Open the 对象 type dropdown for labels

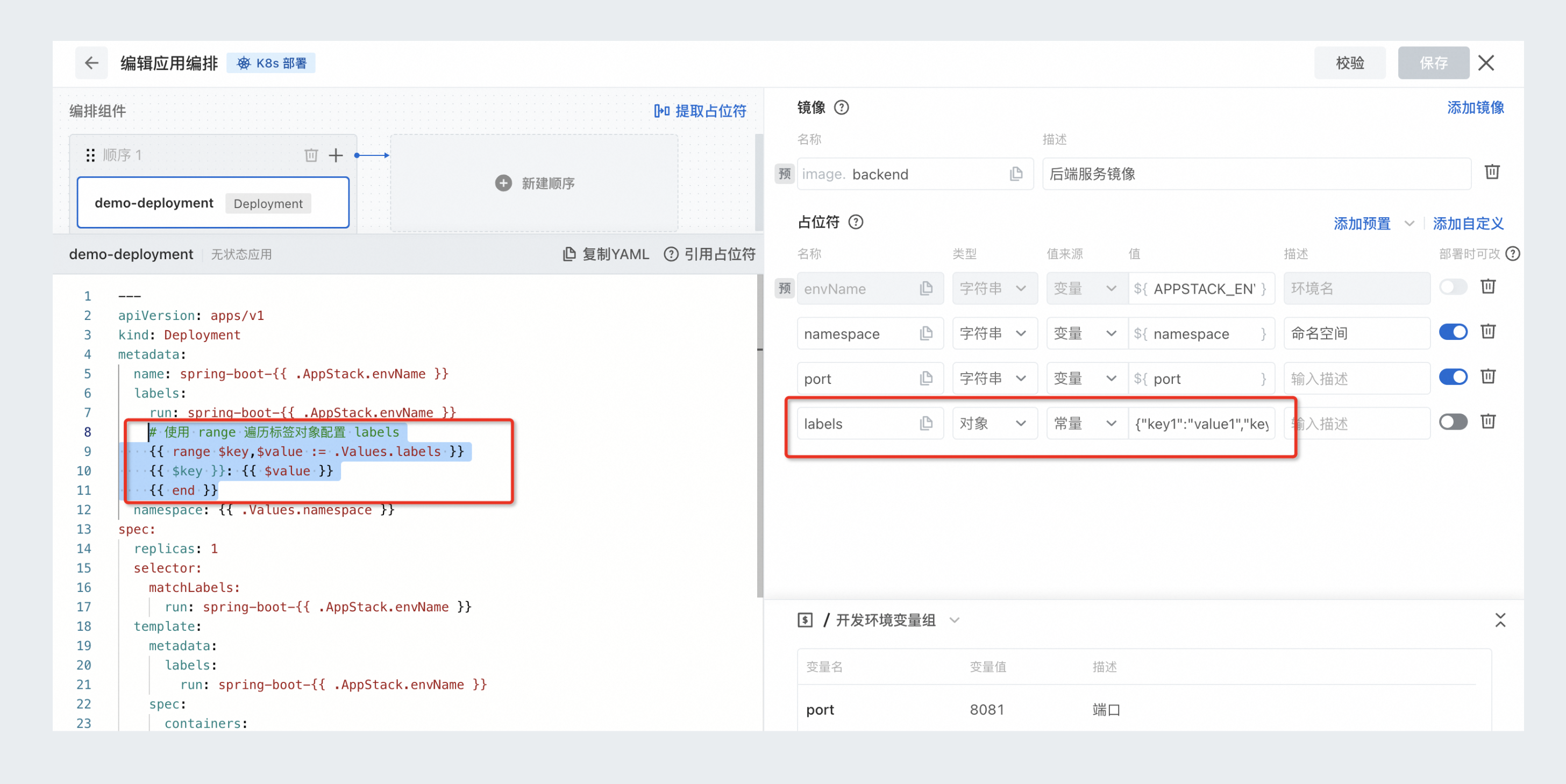pos(994,424)
